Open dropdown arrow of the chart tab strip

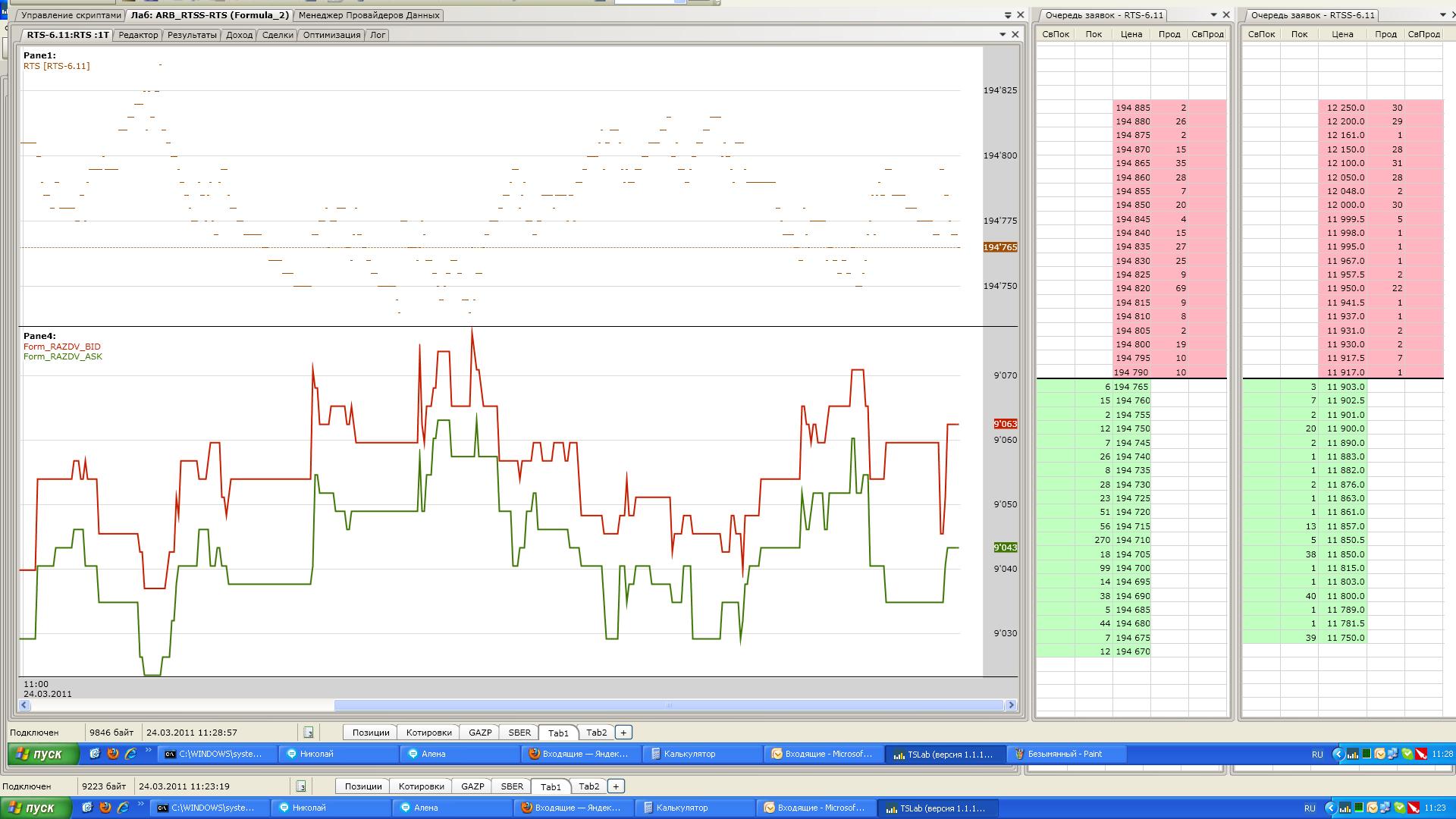pyautogui.click(x=1003, y=34)
